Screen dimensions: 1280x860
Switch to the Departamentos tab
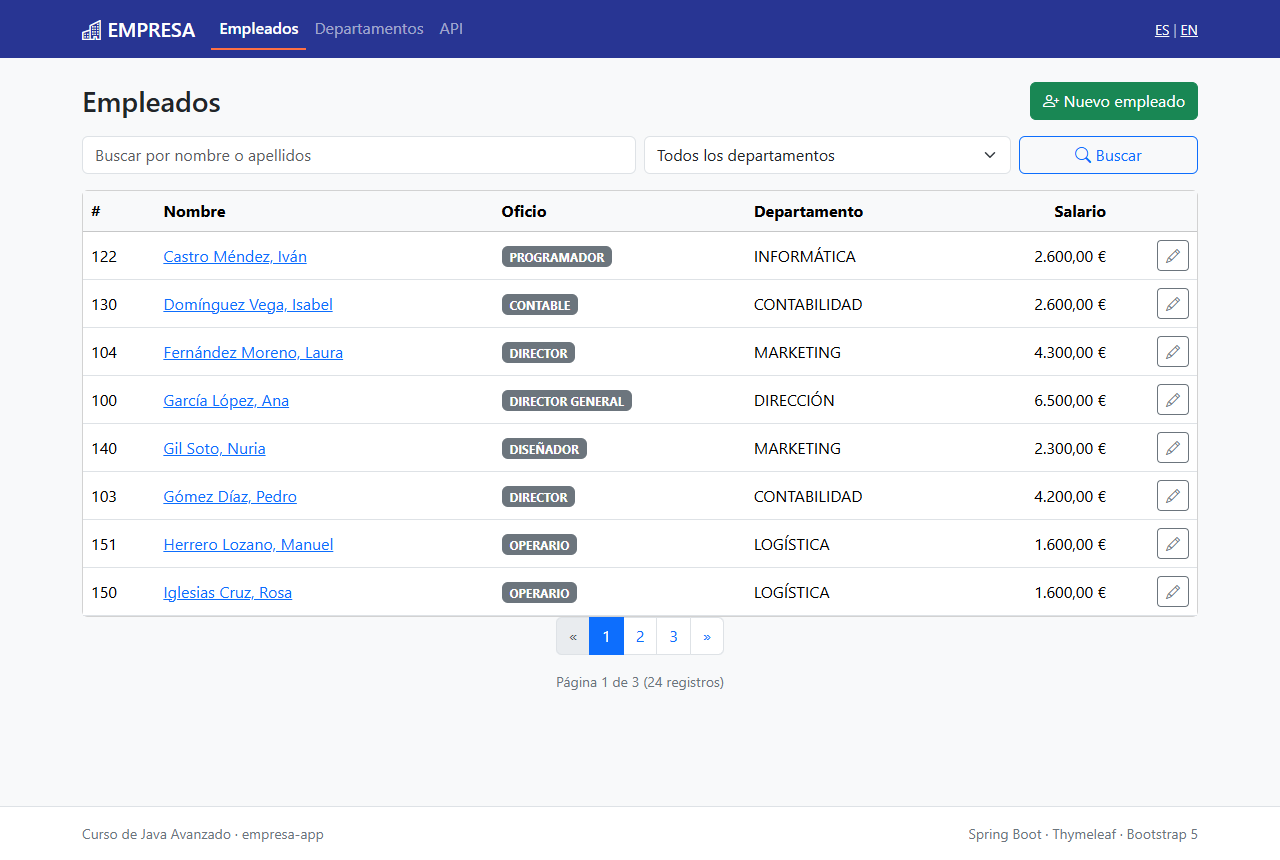pyautogui.click(x=369, y=29)
